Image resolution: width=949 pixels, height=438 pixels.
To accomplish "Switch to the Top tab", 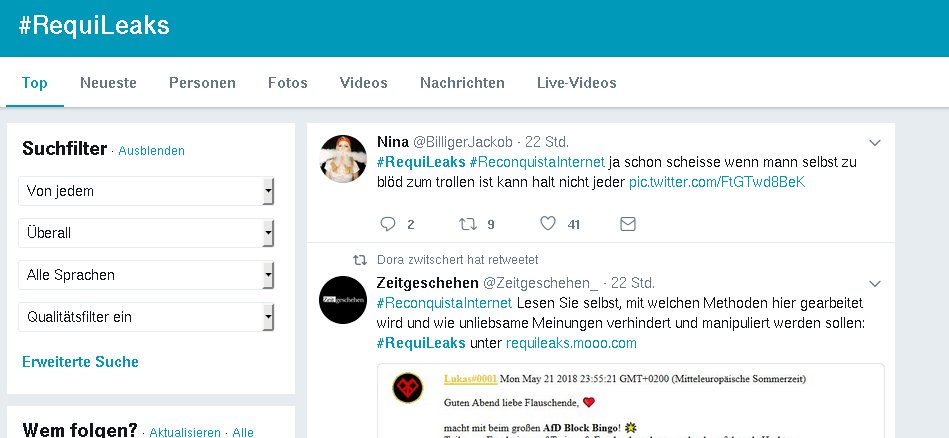I will (34, 83).
